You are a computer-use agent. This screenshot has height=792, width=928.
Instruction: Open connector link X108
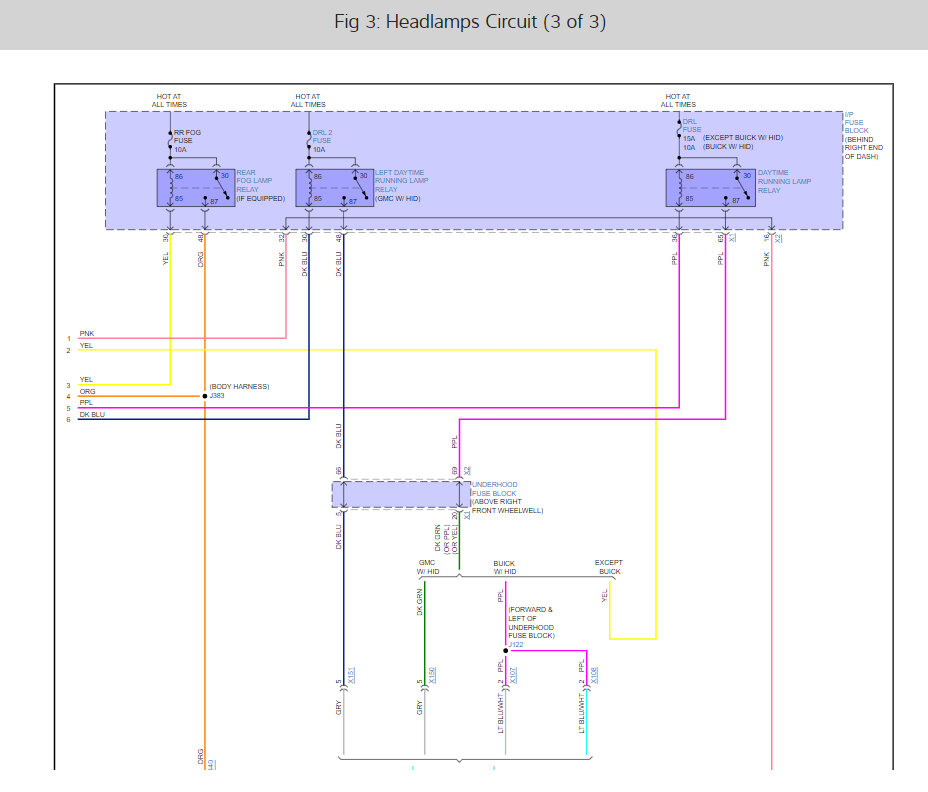click(x=594, y=675)
